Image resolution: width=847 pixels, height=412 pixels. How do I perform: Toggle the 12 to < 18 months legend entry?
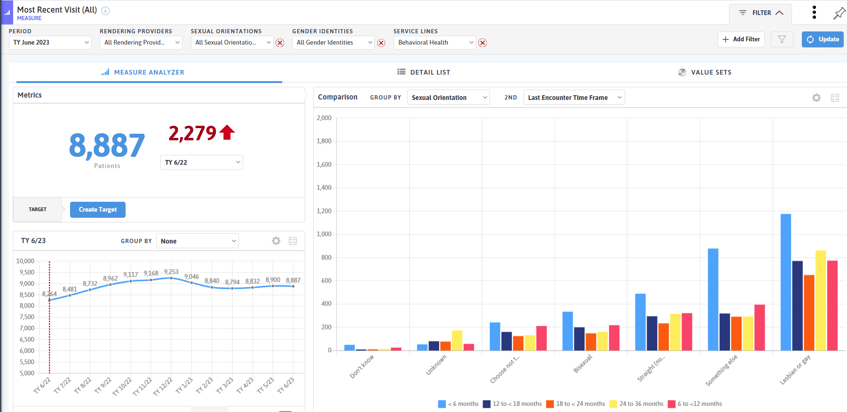click(512, 404)
